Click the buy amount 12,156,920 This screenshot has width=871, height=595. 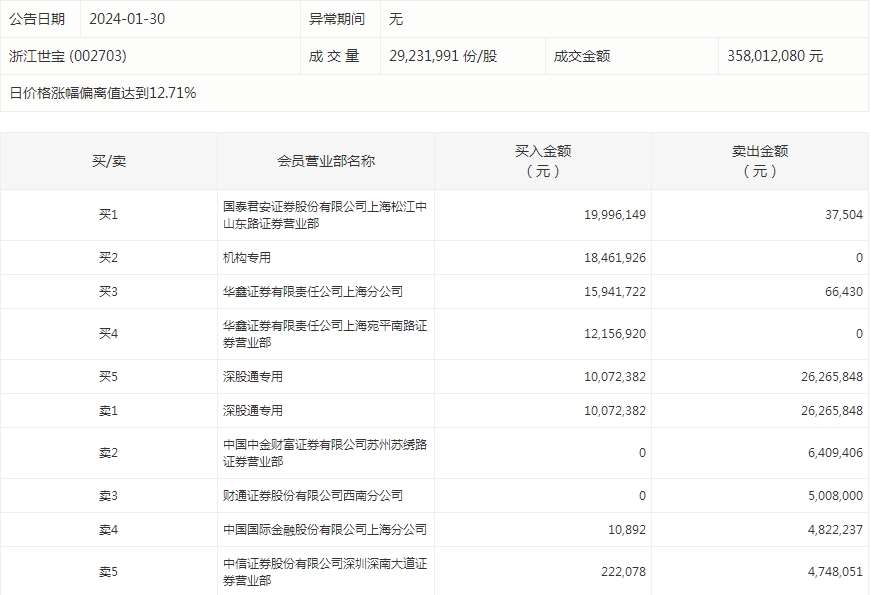click(614, 334)
